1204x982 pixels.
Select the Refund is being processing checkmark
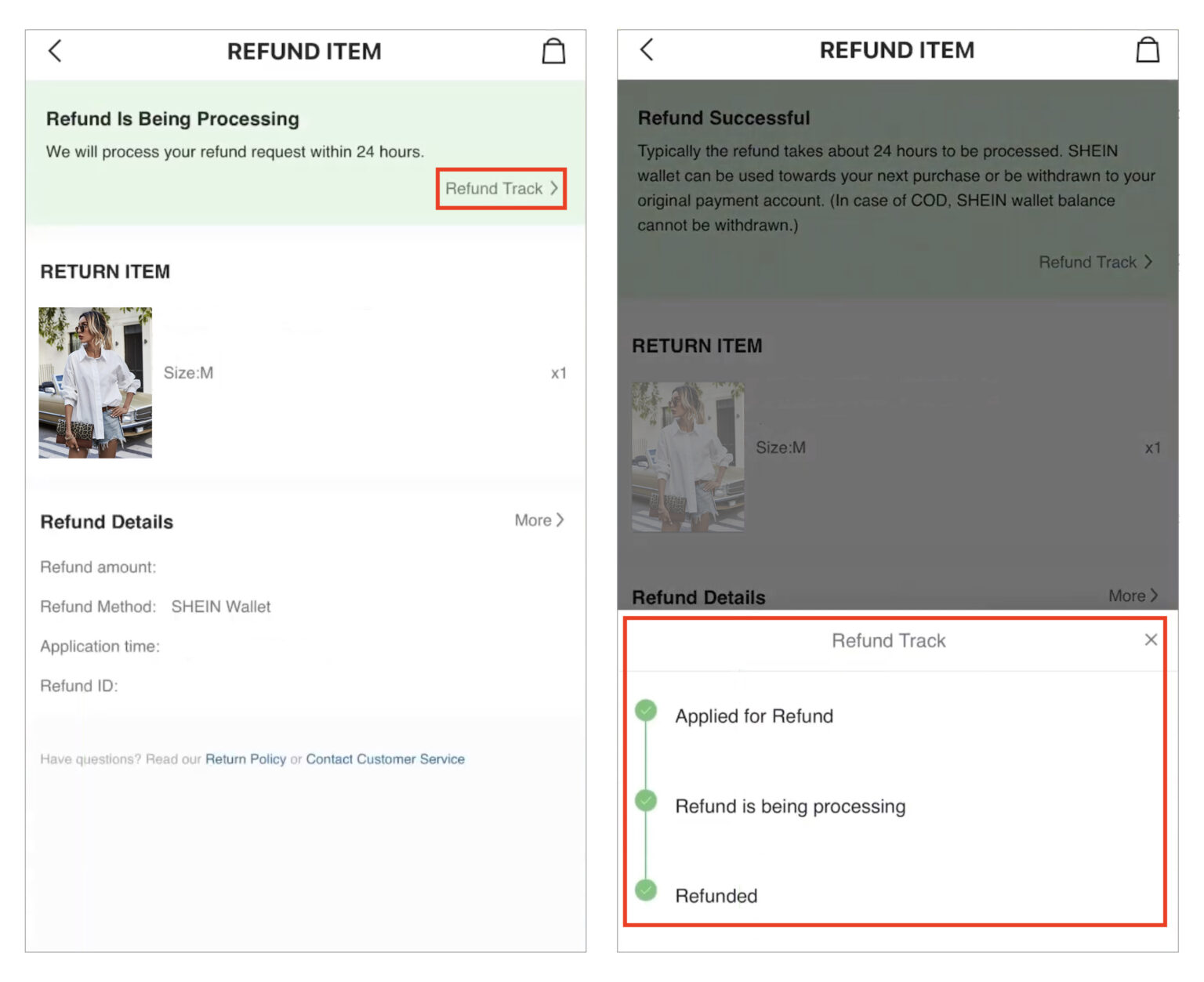tap(645, 800)
